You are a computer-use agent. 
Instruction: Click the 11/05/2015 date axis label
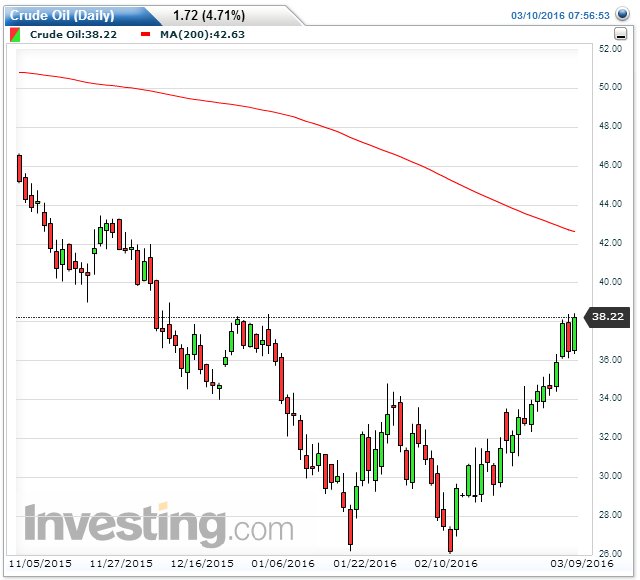[40, 564]
